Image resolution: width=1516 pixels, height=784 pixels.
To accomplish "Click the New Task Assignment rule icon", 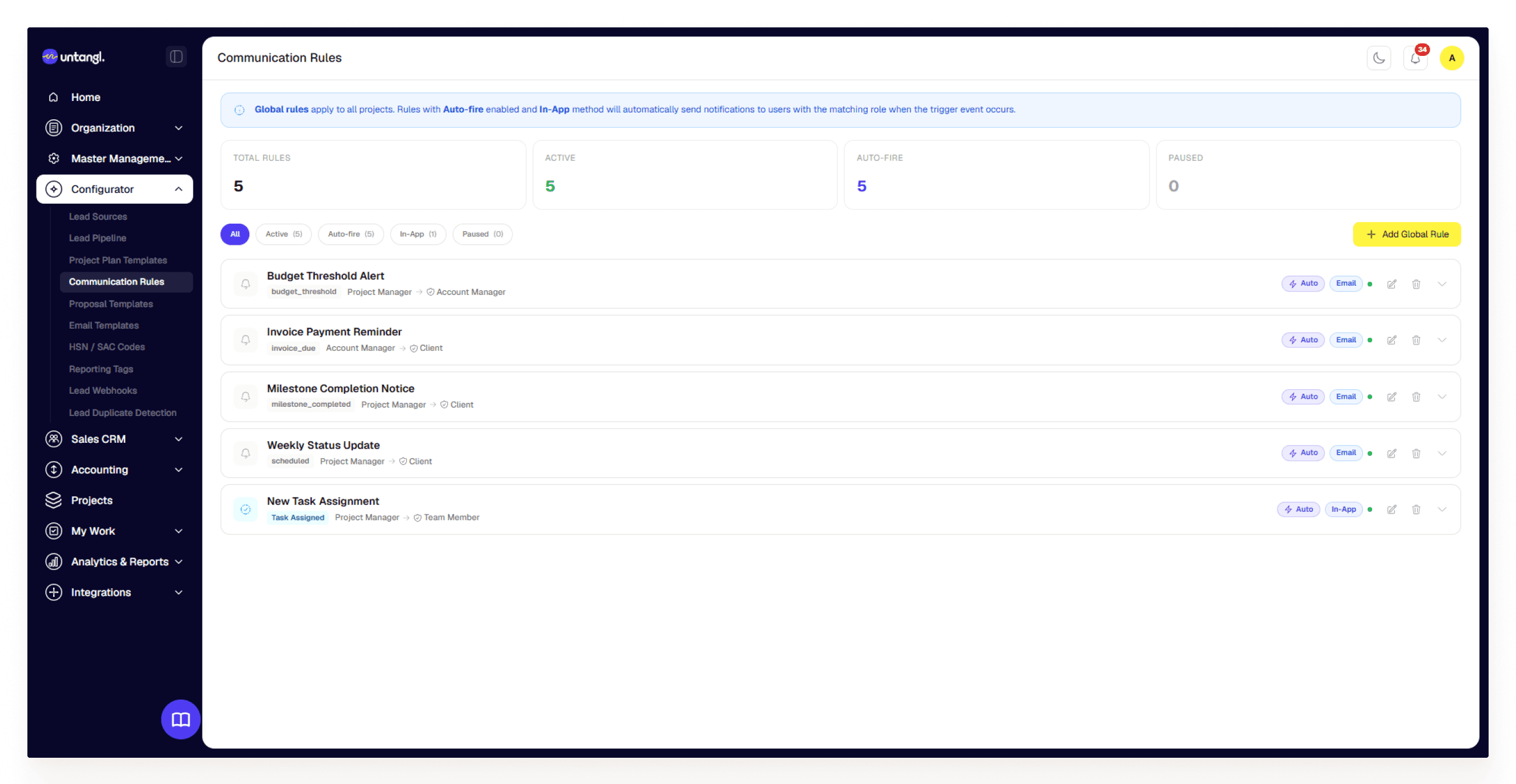I will (245, 510).
